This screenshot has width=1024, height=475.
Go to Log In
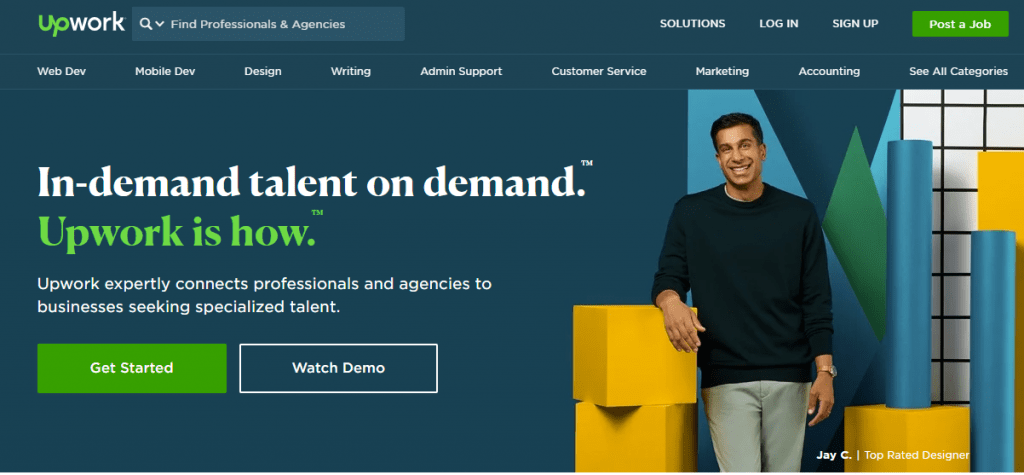pos(778,24)
